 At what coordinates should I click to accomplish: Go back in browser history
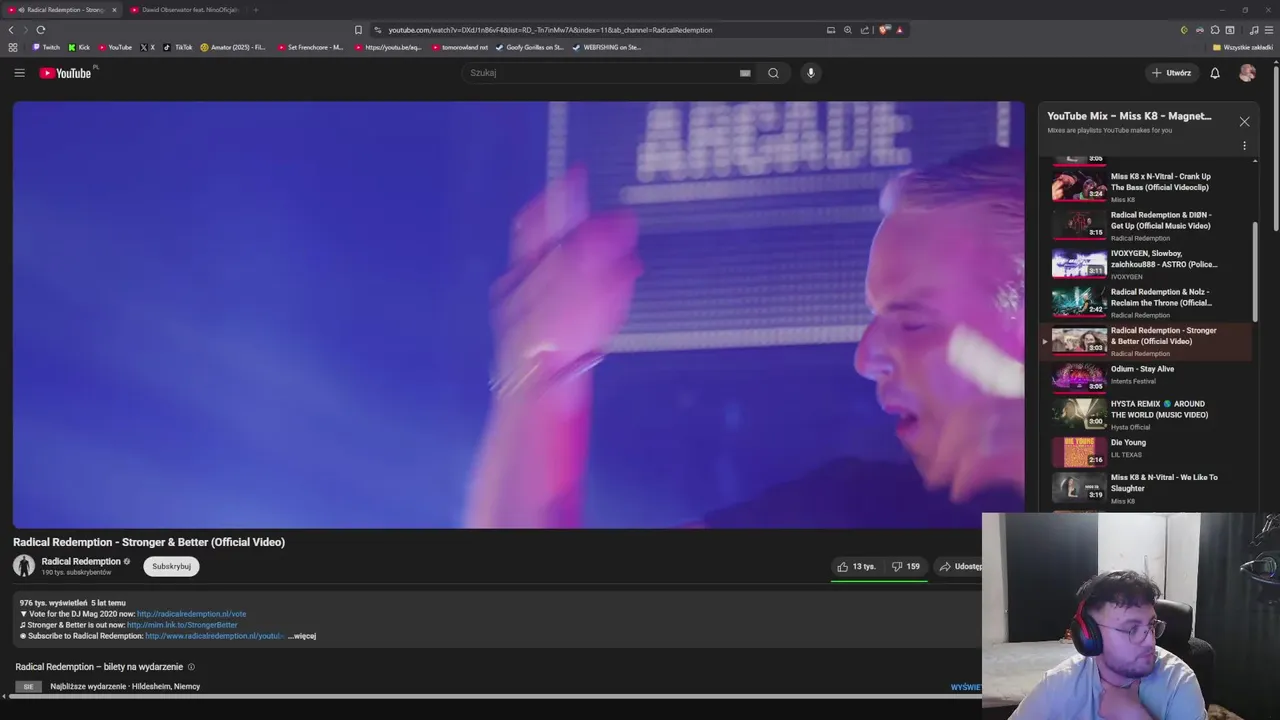[x=11, y=30]
